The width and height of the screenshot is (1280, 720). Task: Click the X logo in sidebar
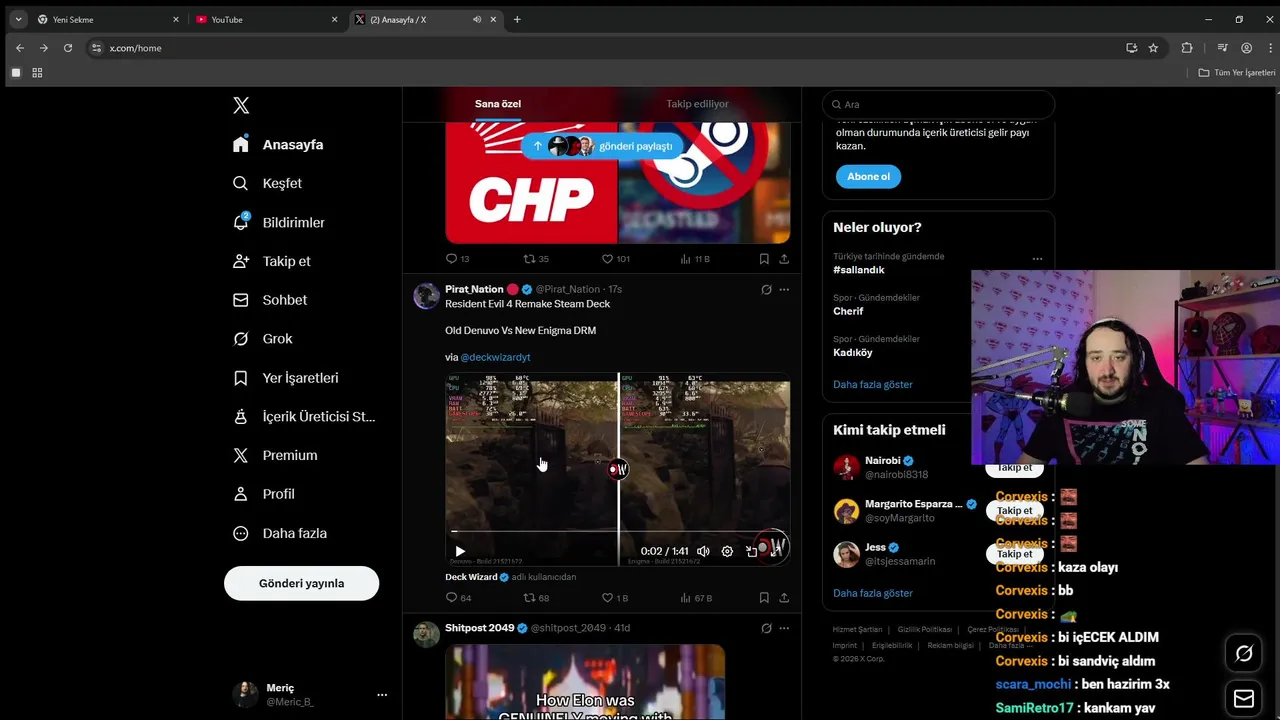click(241, 105)
